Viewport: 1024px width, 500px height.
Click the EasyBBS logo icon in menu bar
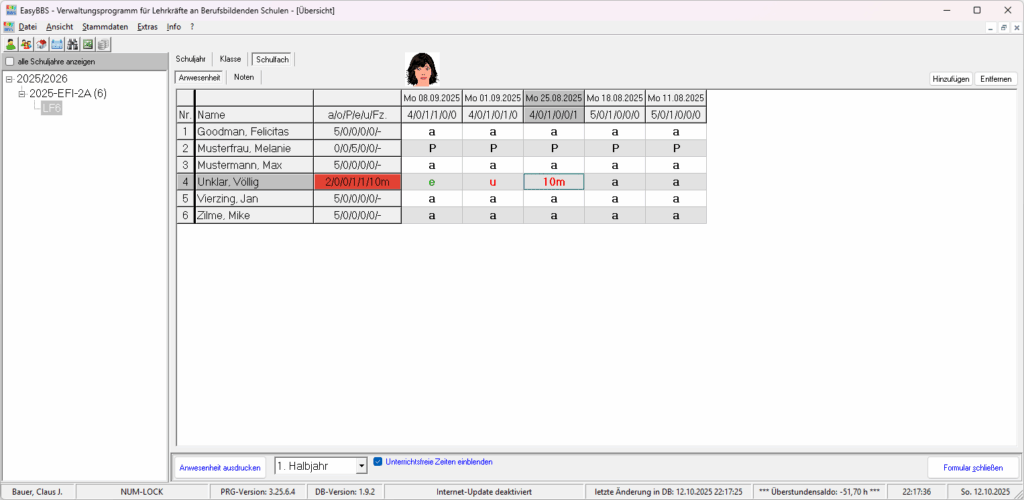pyautogui.click(x=9, y=26)
